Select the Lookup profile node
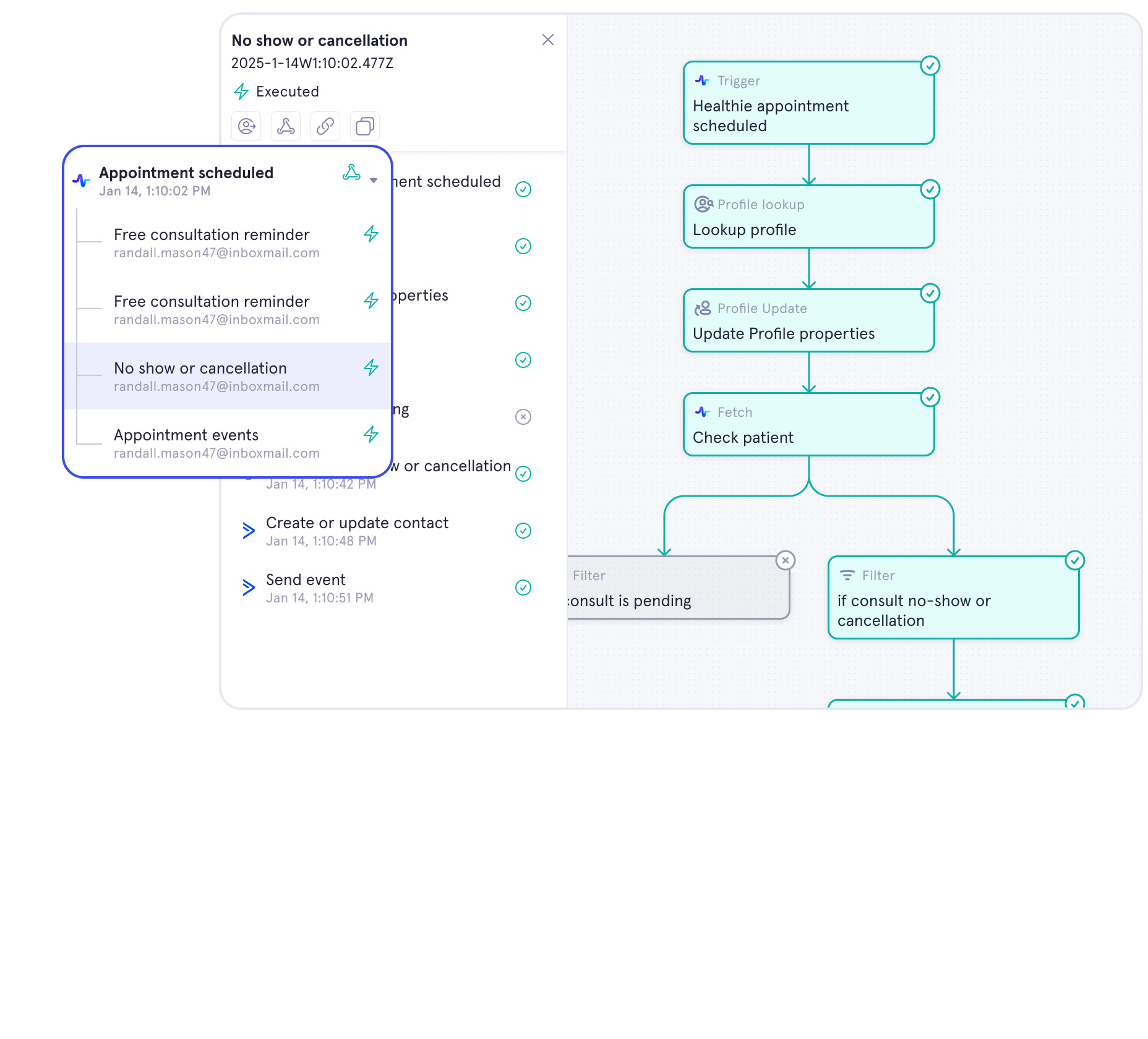Image resolution: width=1148 pixels, height=1039 pixels. click(808, 217)
